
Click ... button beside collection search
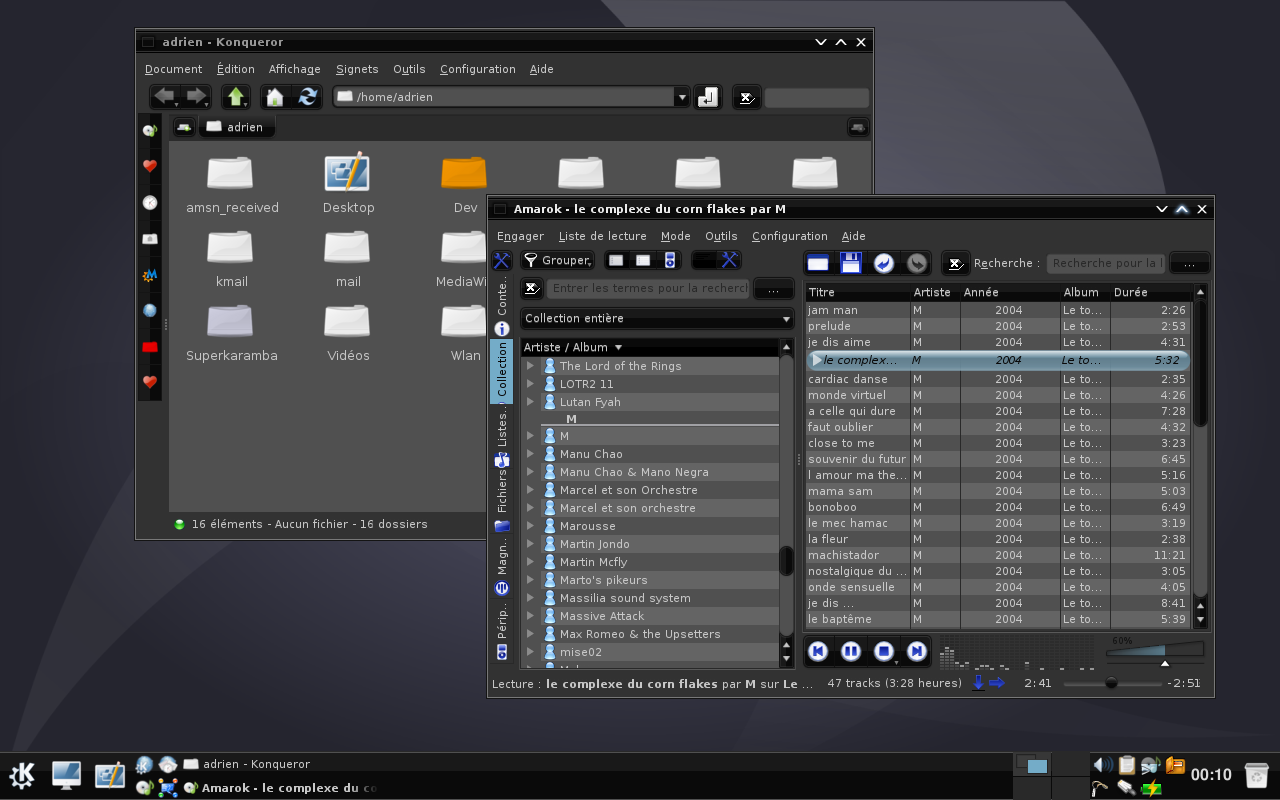pyautogui.click(x=774, y=290)
